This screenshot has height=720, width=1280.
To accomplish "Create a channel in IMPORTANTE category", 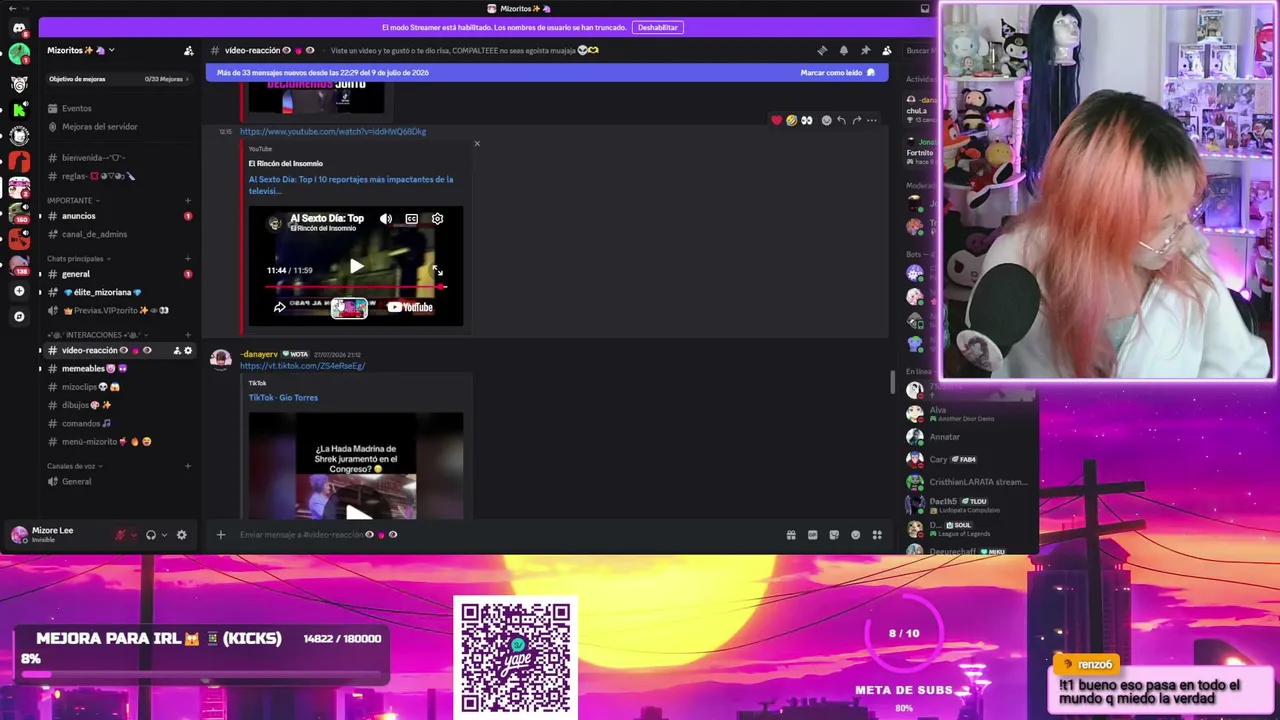I will [x=188, y=200].
